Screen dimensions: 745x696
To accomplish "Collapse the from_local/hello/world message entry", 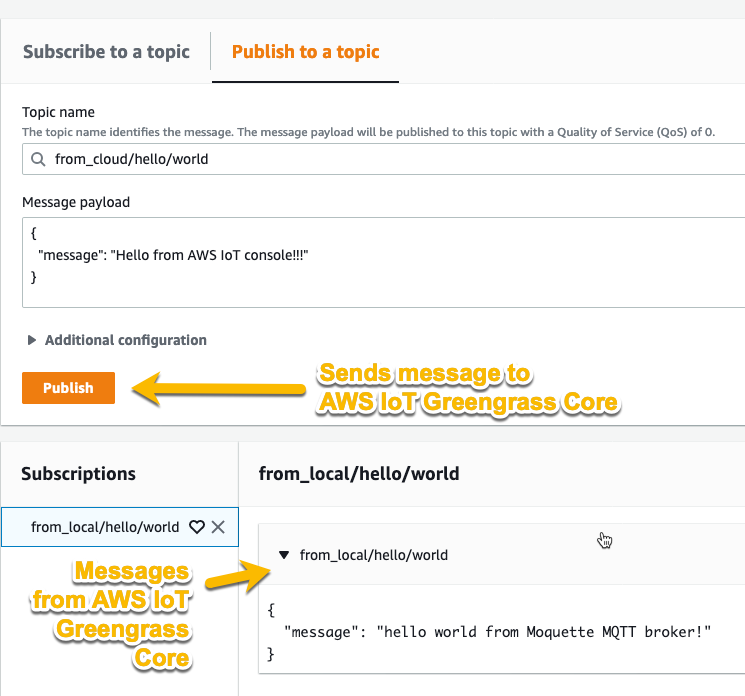I will coord(284,555).
